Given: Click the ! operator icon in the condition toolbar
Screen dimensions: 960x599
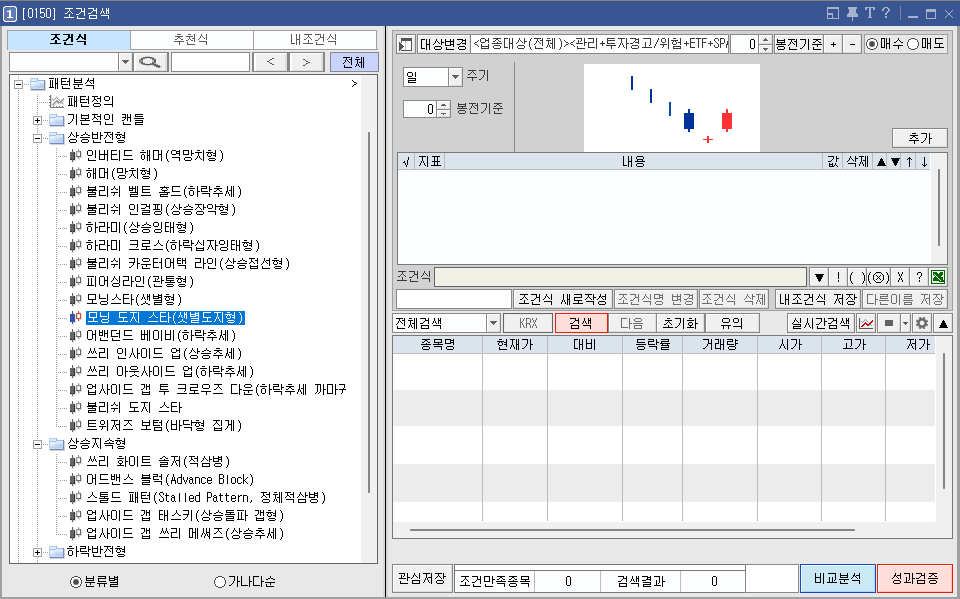Looking at the screenshot, I should click(839, 277).
